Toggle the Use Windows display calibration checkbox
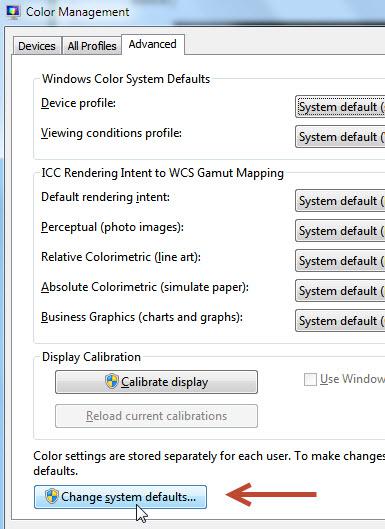This screenshot has height=529, width=385. click(x=310, y=379)
